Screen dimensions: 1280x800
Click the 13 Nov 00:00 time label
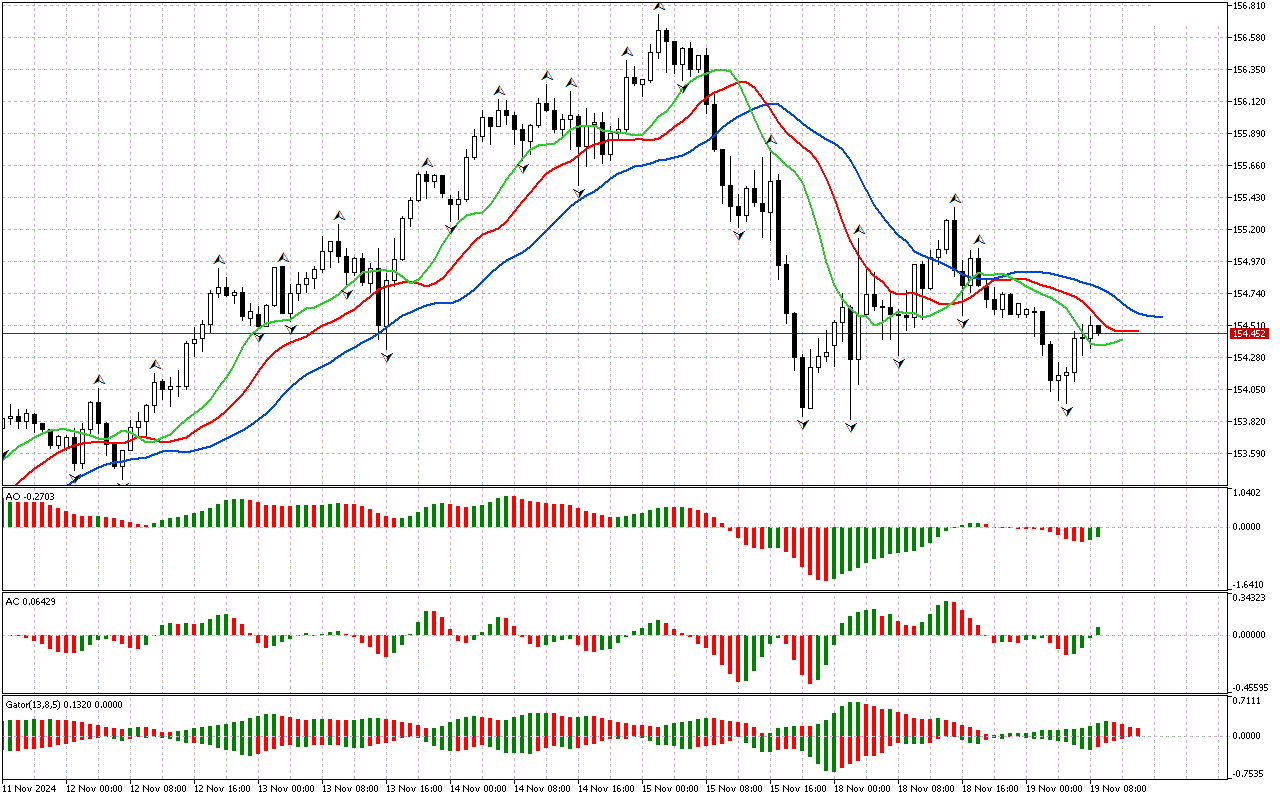coord(287,789)
